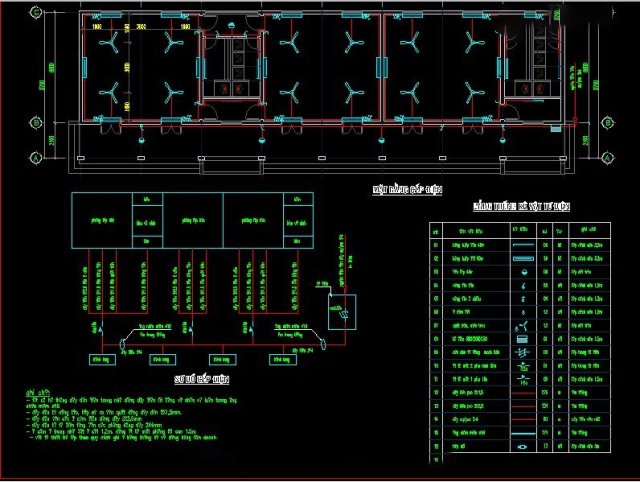Image resolution: width=640 pixels, height=482 pixels.
Task: Select the legend table title text
Action: pos(521,207)
